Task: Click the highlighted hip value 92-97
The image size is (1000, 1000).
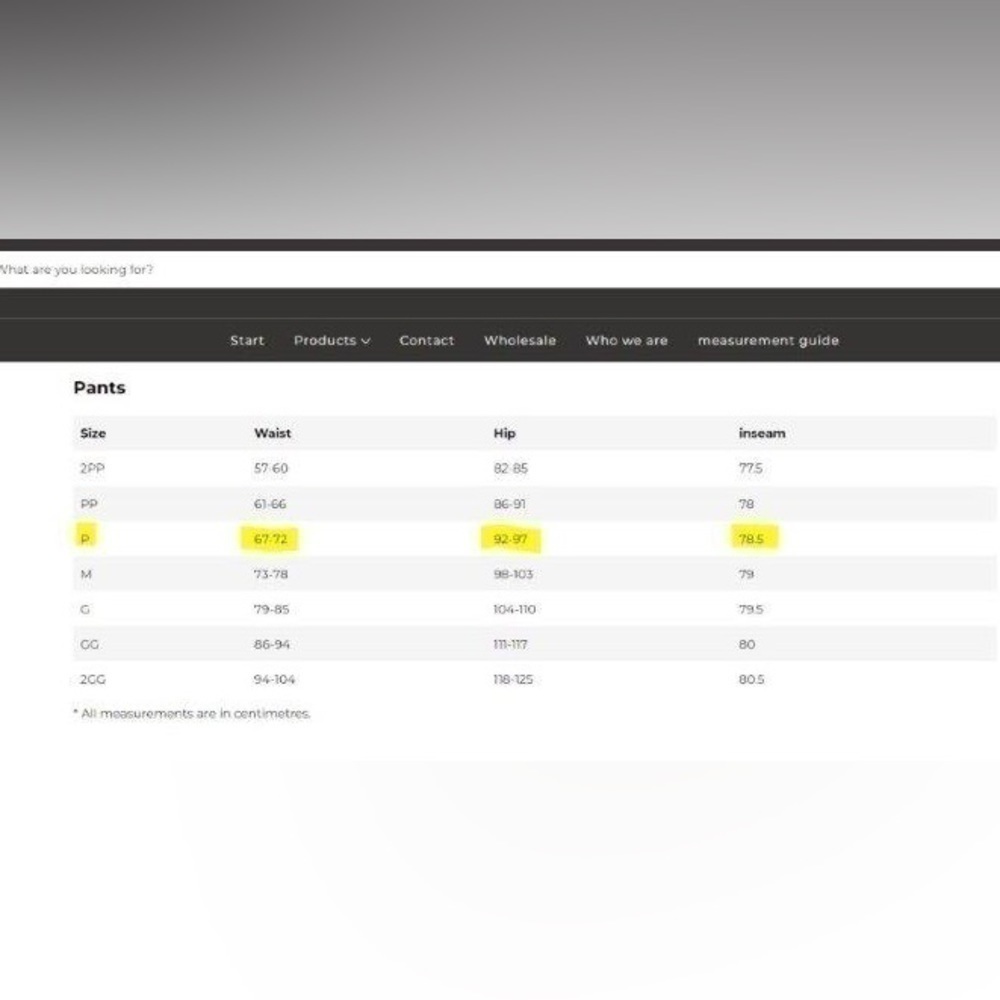Action: 510,539
